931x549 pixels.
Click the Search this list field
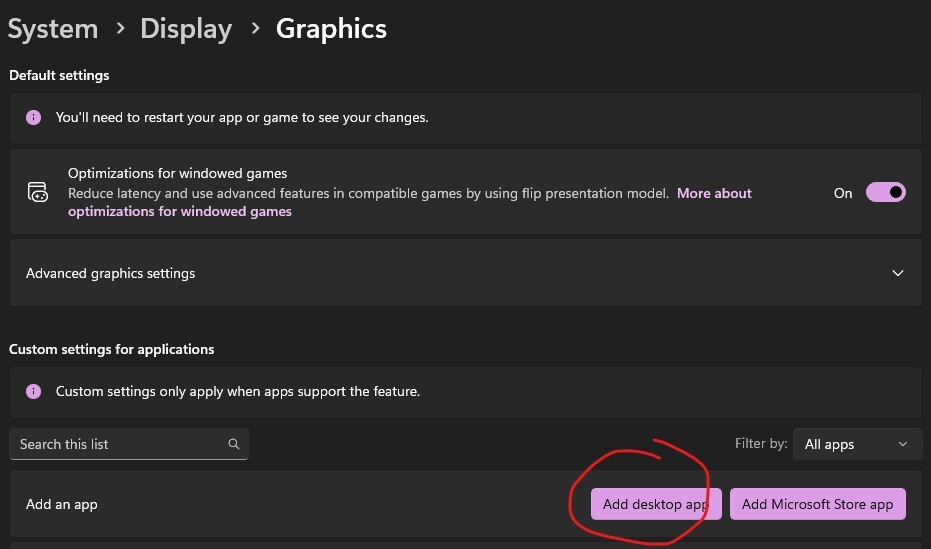(129, 444)
